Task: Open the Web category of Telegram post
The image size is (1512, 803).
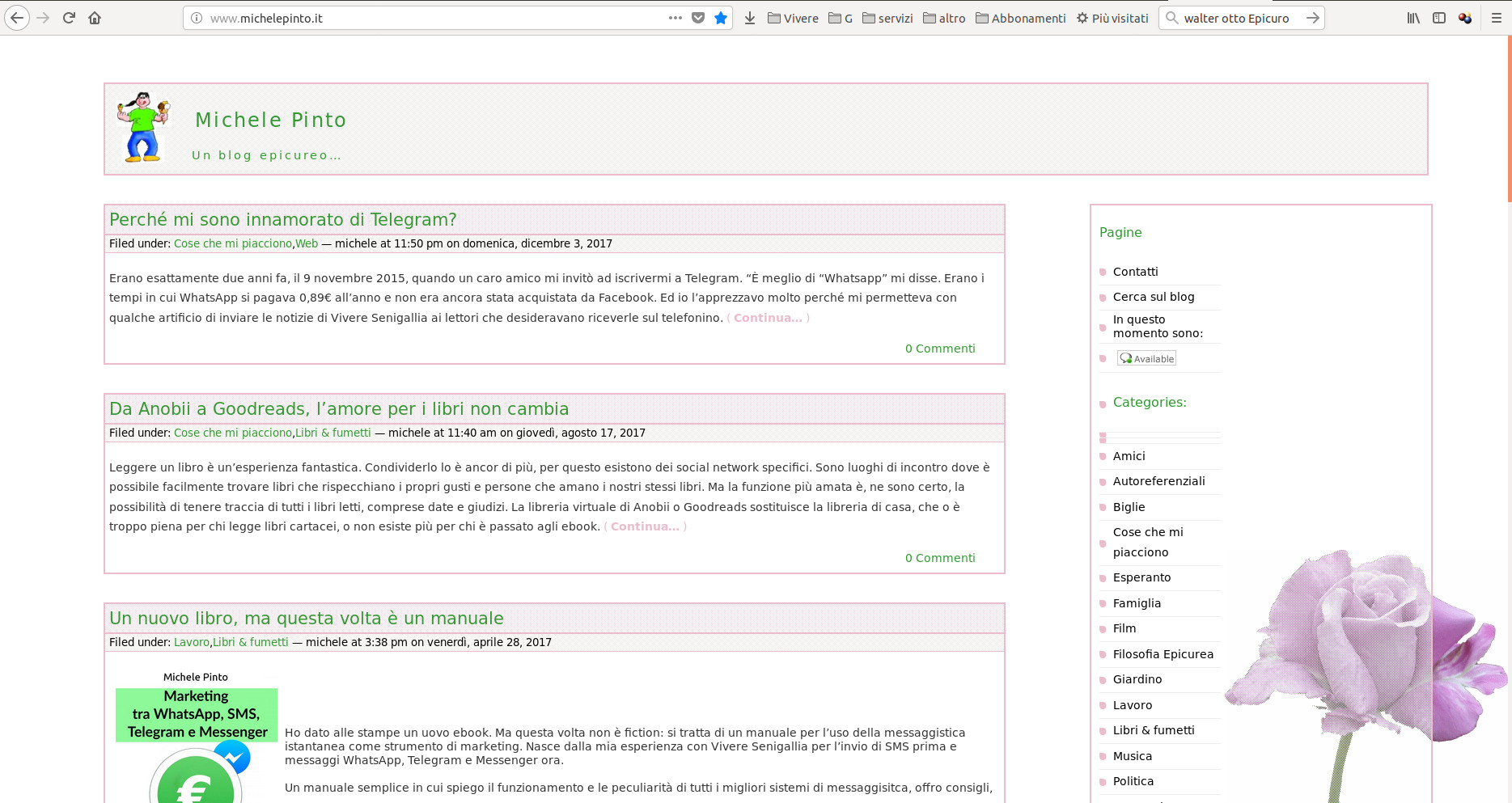Action: pos(307,243)
